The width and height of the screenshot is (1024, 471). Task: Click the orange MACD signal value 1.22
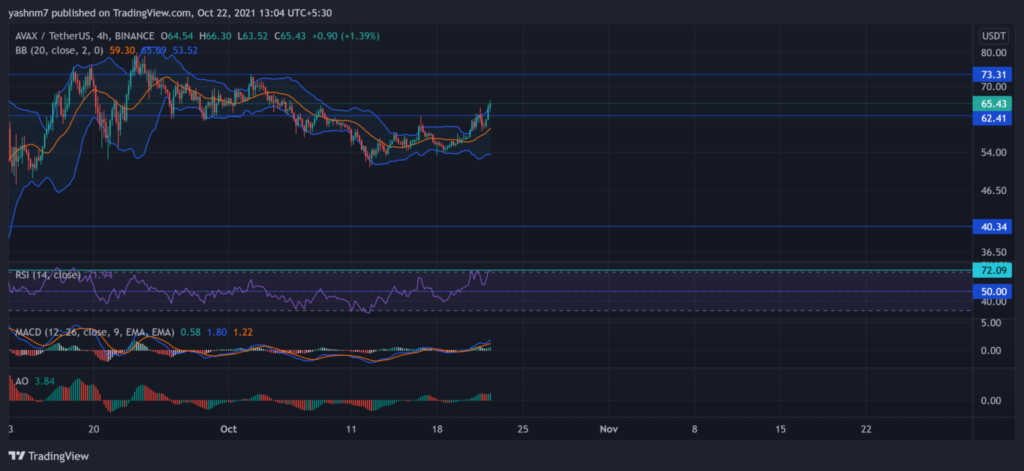pos(244,331)
